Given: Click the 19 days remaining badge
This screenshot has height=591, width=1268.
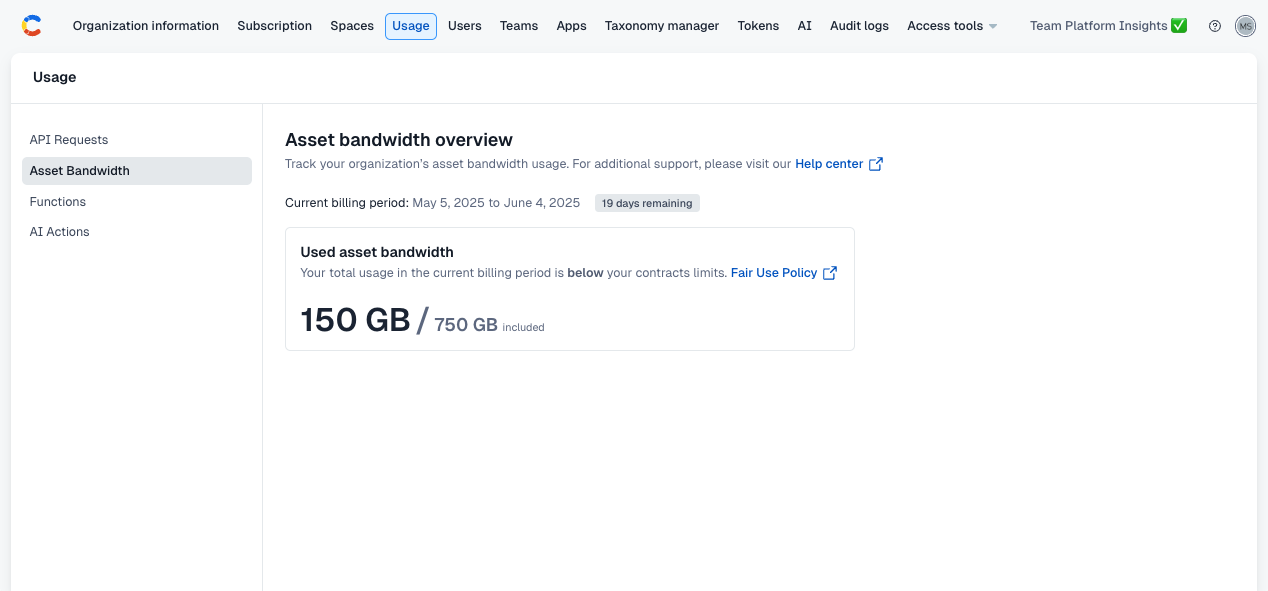Looking at the screenshot, I should tap(647, 203).
